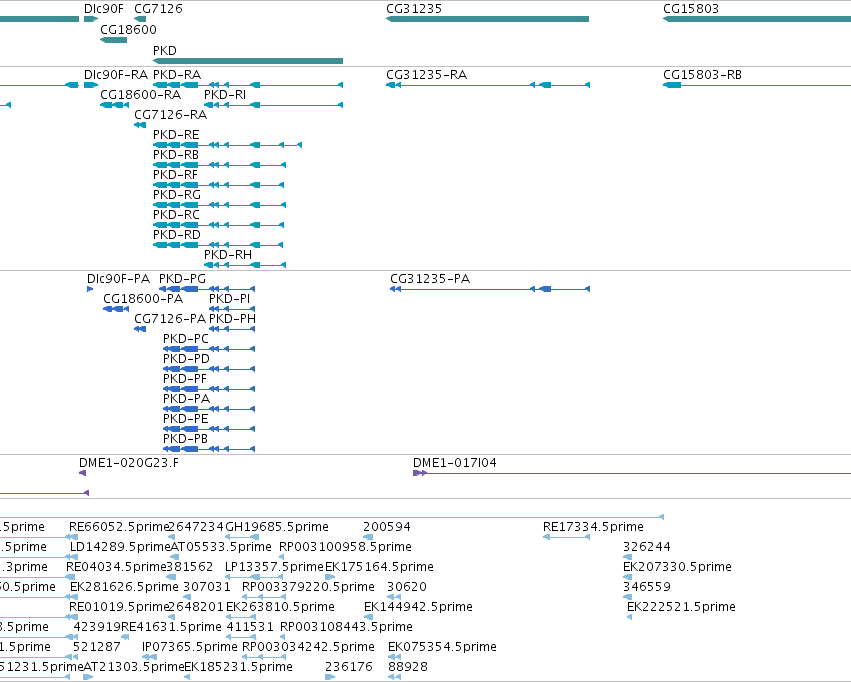
Task: Select the DME1-017I04 label
Action: tap(455, 463)
